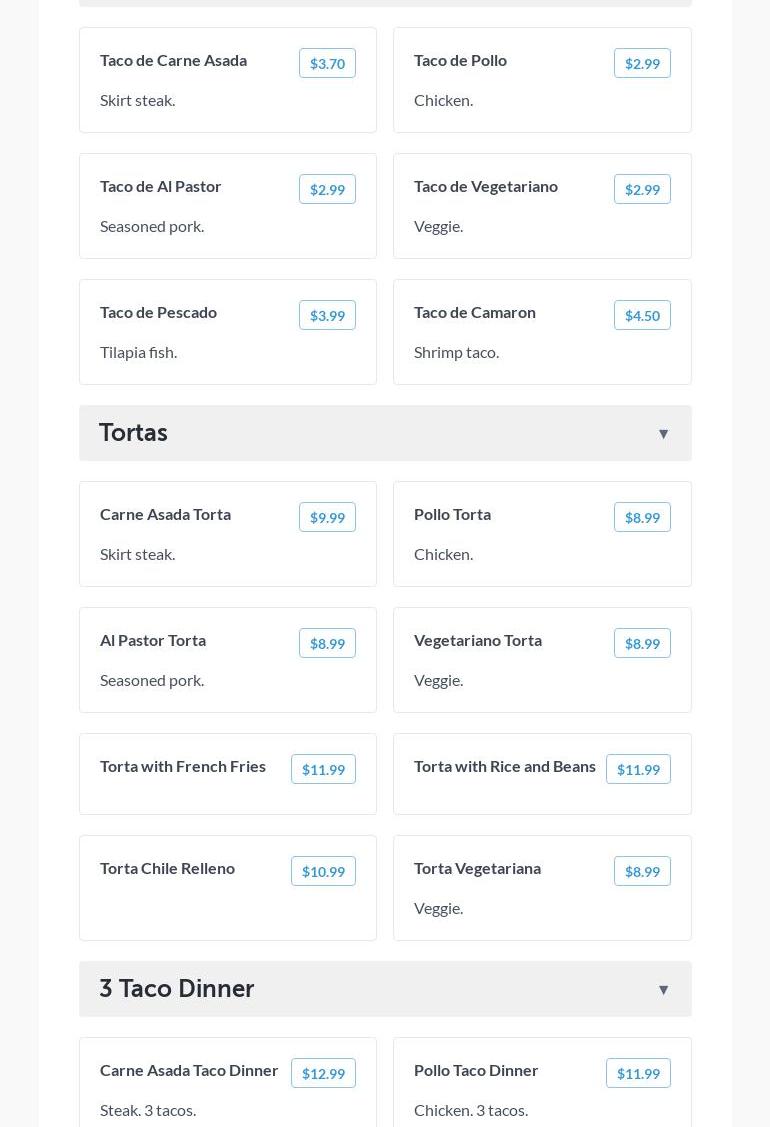The image size is (770, 1127).
Task: Select the Pollo Taco Dinner item
Action: (x=476, y=1071)
